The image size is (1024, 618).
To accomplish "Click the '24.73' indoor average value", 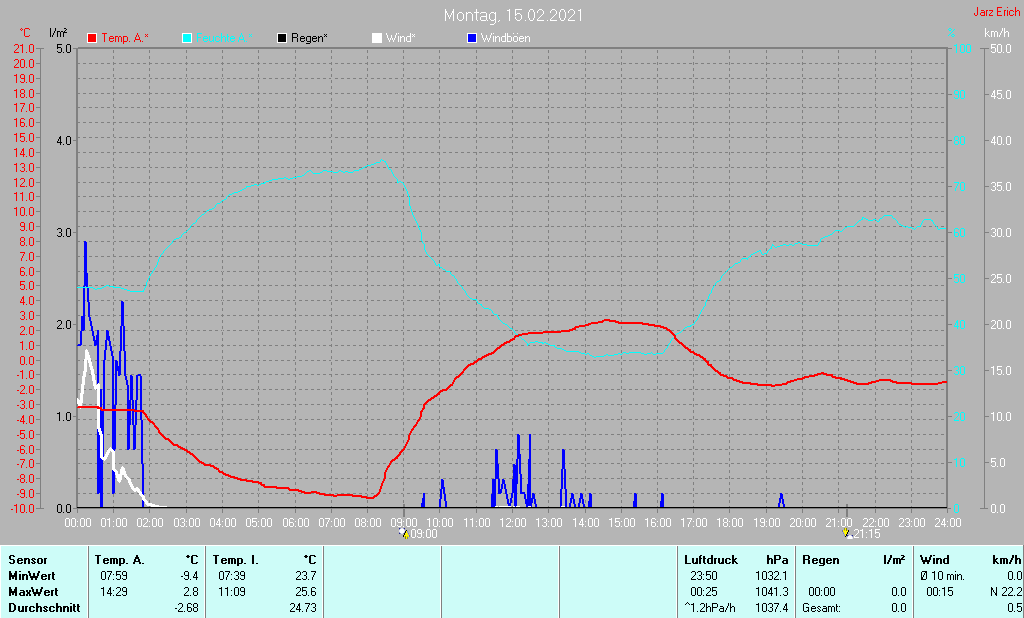I will click(303, 608).
